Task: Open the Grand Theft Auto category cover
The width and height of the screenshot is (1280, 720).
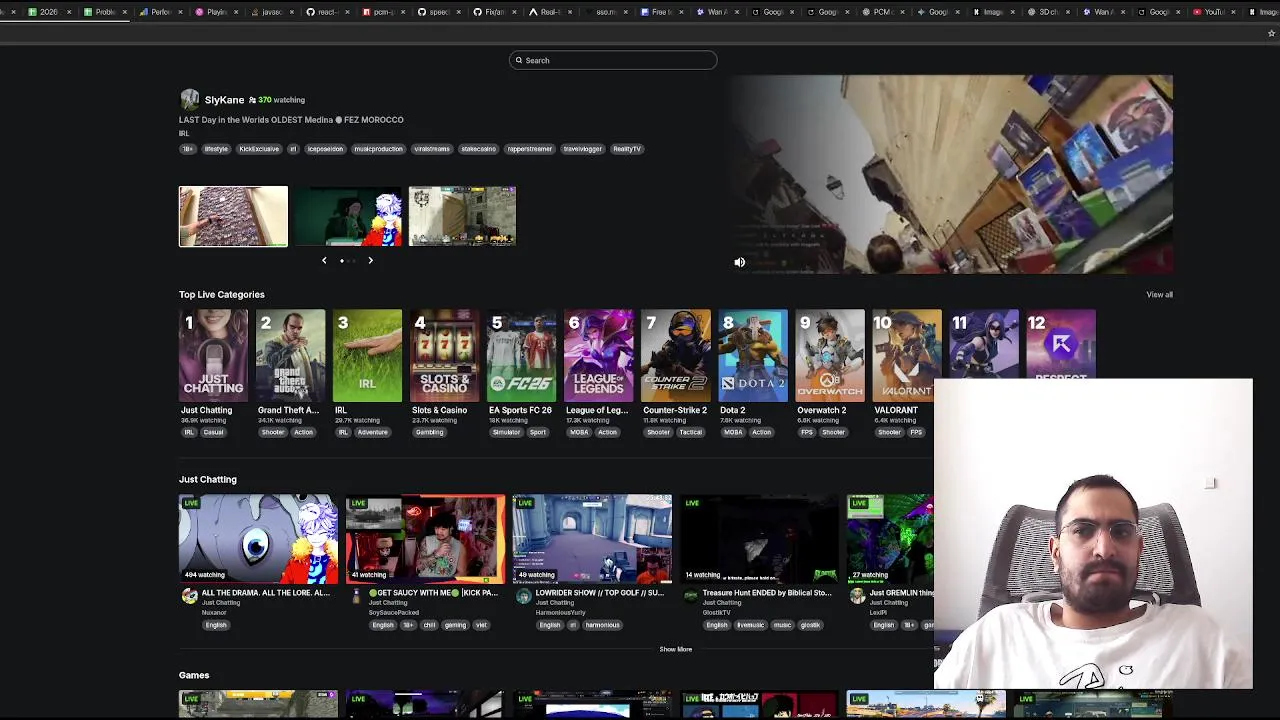Action: [x=290, y=355]
